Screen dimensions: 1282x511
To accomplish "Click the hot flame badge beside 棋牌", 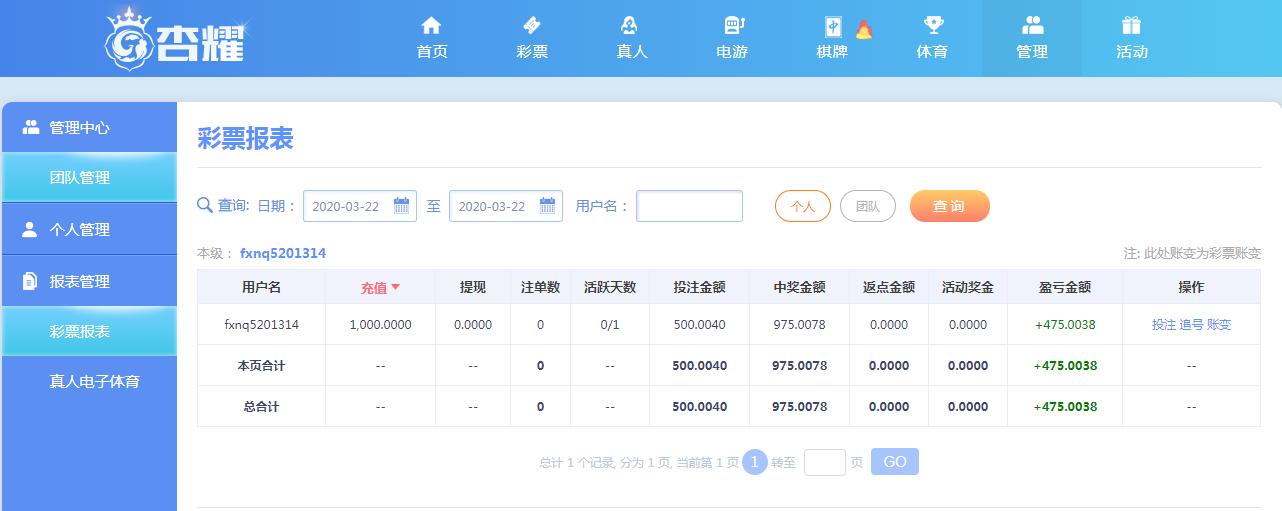I will [864, 29].
